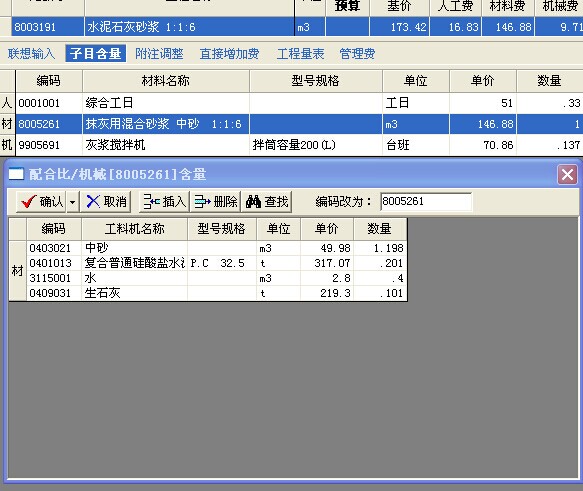The height and width of the screenshot is (491, 583).
Task: Click the 删除 delete button
Action: (x=216, y=202)
